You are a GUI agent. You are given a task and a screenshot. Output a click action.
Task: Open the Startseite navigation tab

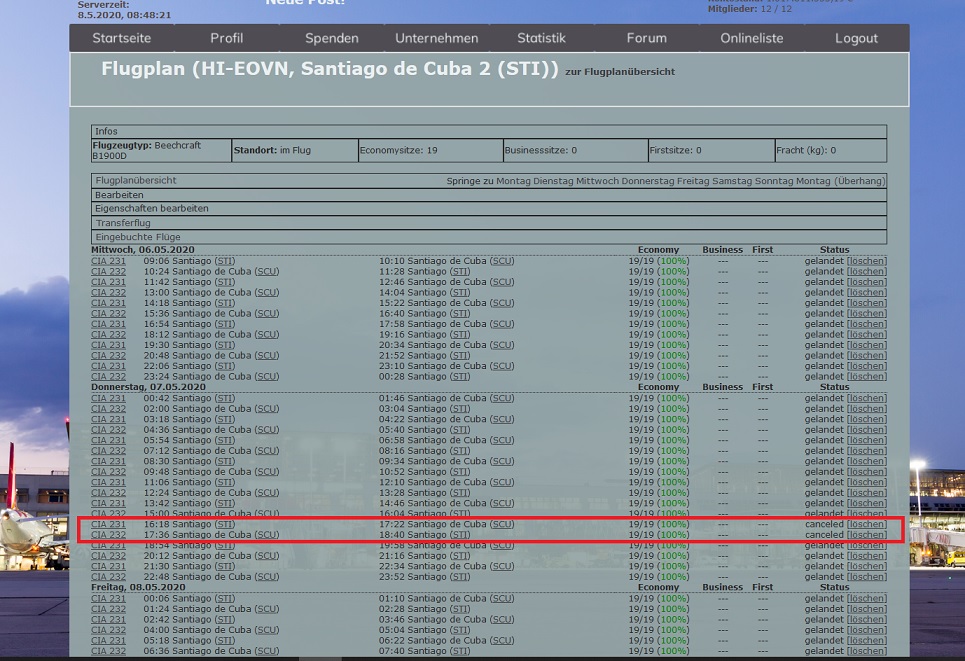click(122, 38)
